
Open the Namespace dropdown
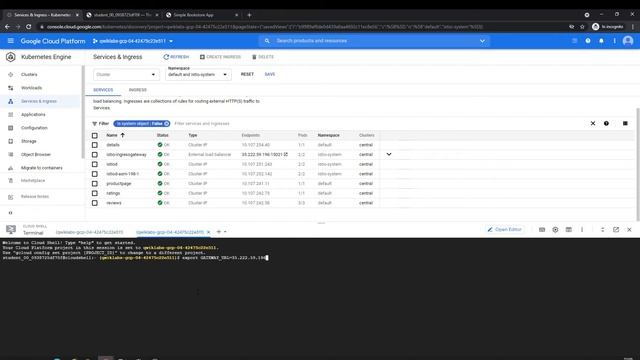[198, 74]
